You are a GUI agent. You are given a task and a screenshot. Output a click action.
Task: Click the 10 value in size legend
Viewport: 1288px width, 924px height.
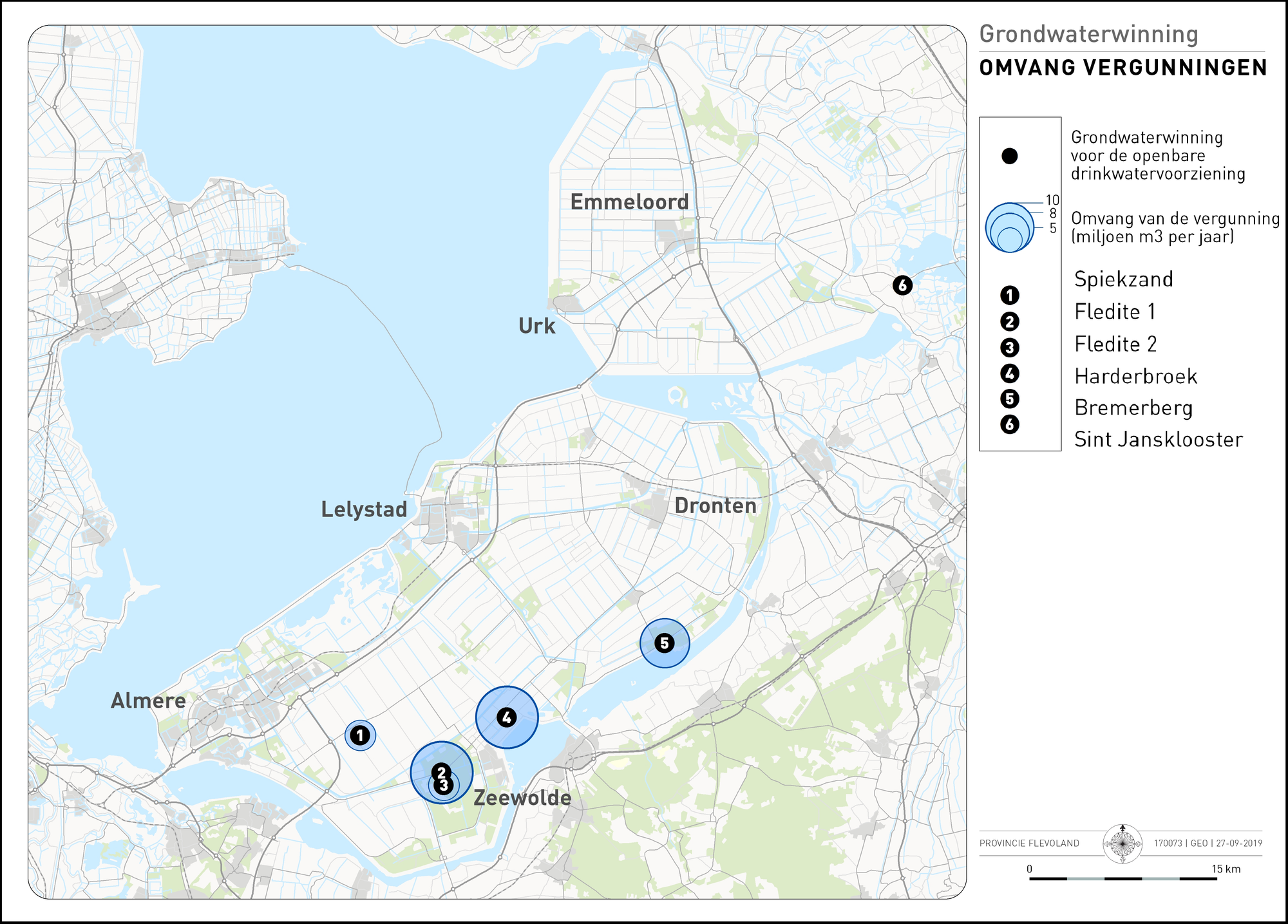[1052, 200]
